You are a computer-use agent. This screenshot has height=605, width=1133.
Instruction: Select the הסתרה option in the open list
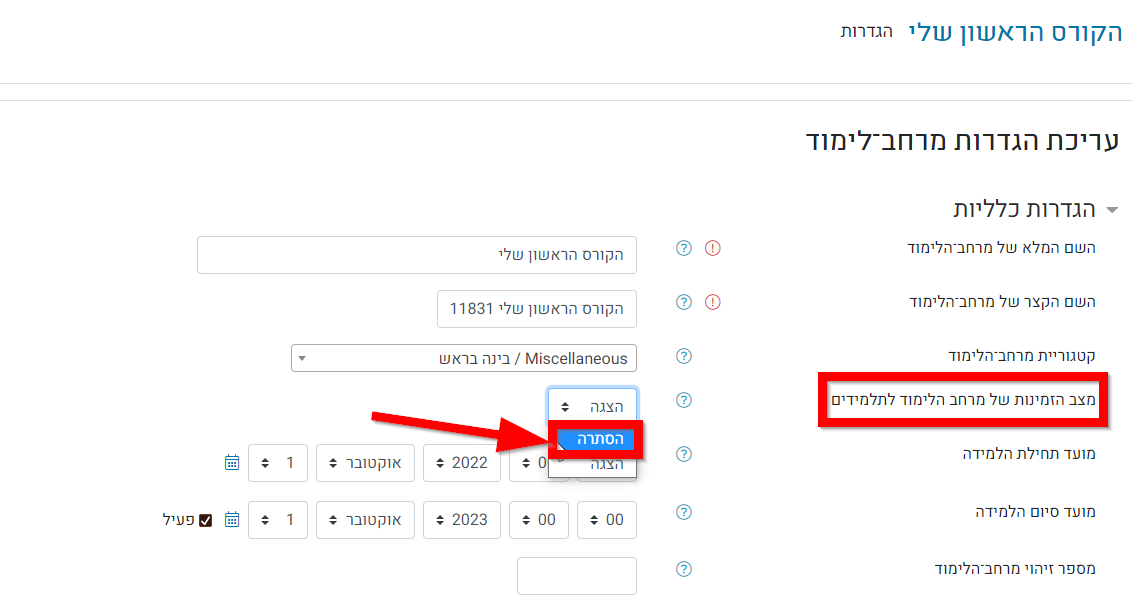[595, 439]
